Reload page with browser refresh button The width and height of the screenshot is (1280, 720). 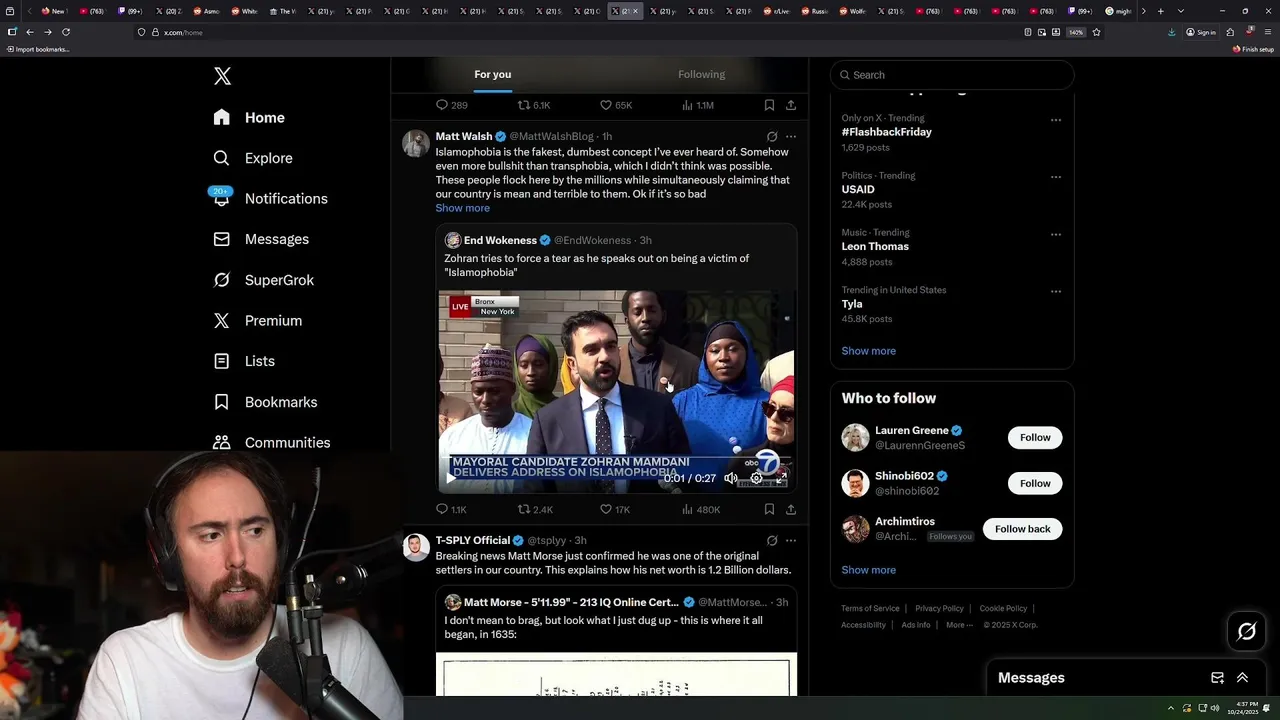66,32
